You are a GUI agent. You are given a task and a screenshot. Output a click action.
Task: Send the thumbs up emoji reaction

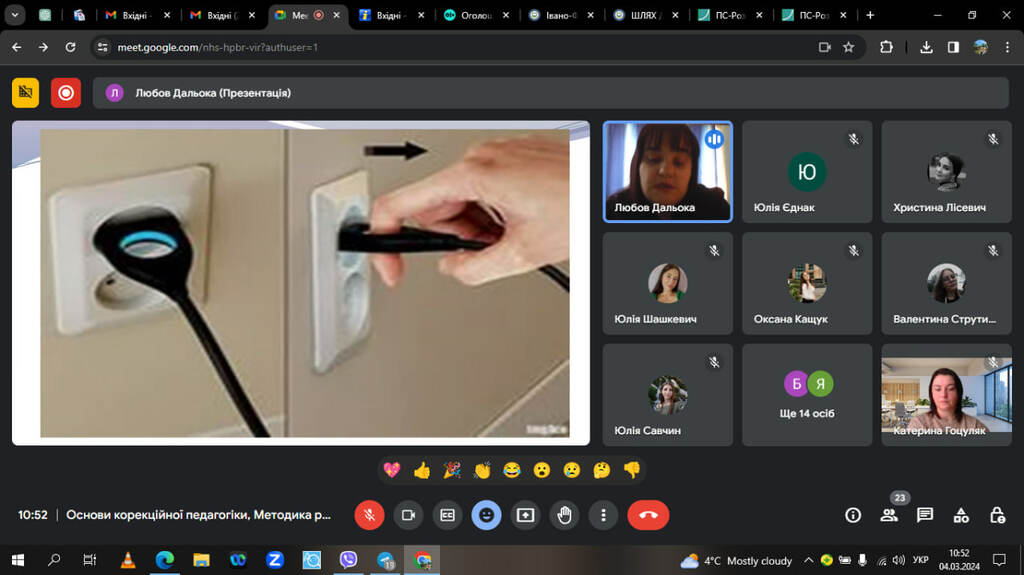(422, 470)
